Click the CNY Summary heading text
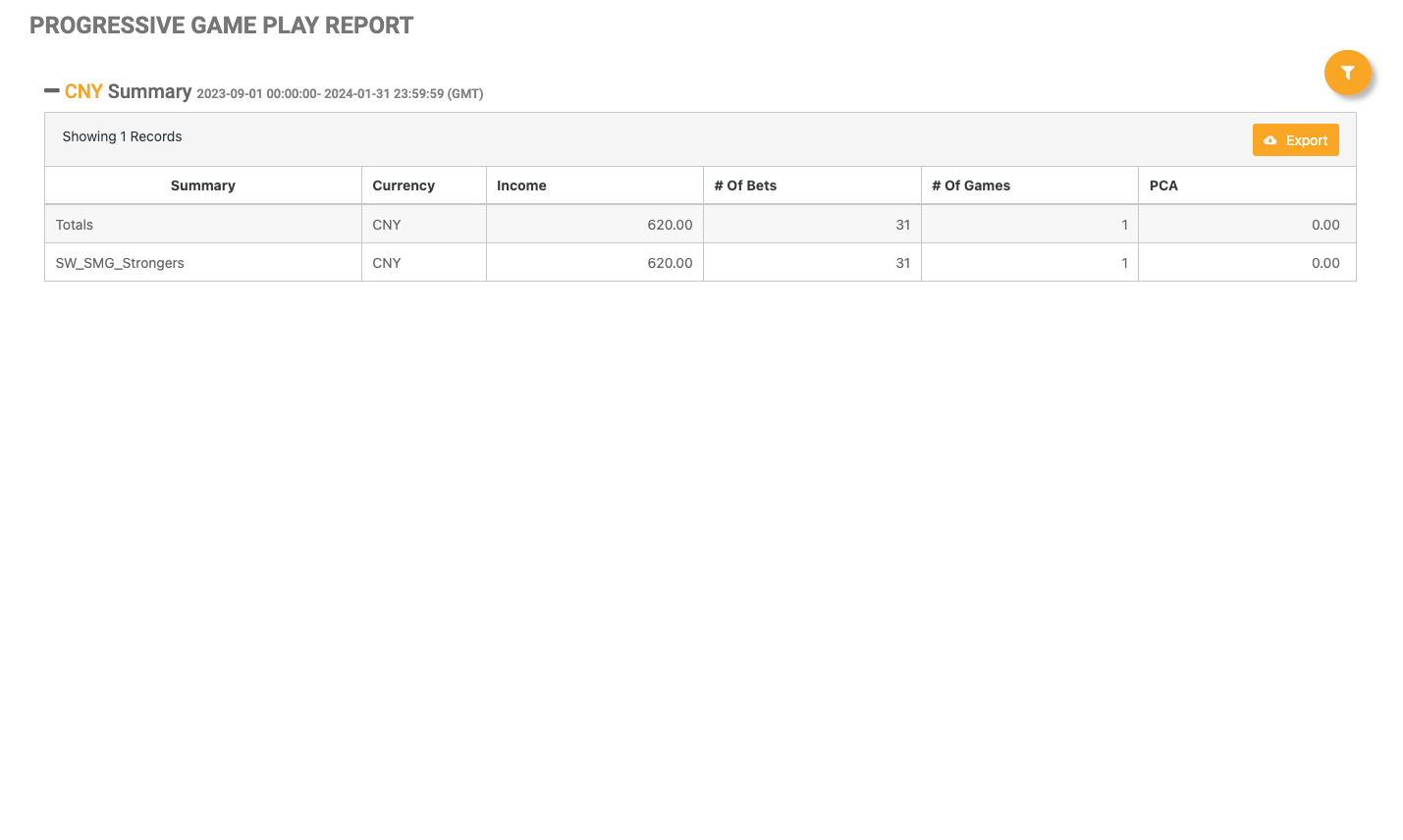1403x840 pixels. pos(128,91)
